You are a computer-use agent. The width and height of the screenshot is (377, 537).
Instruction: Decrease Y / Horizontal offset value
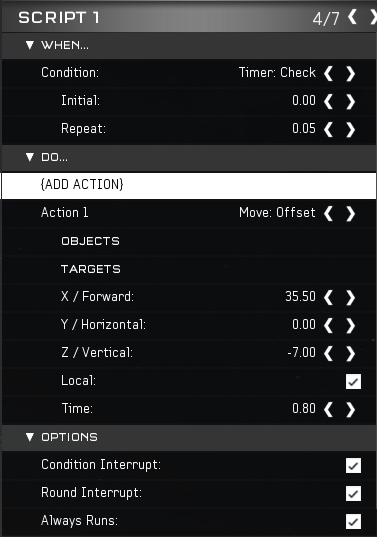click(x=328, y=325)
